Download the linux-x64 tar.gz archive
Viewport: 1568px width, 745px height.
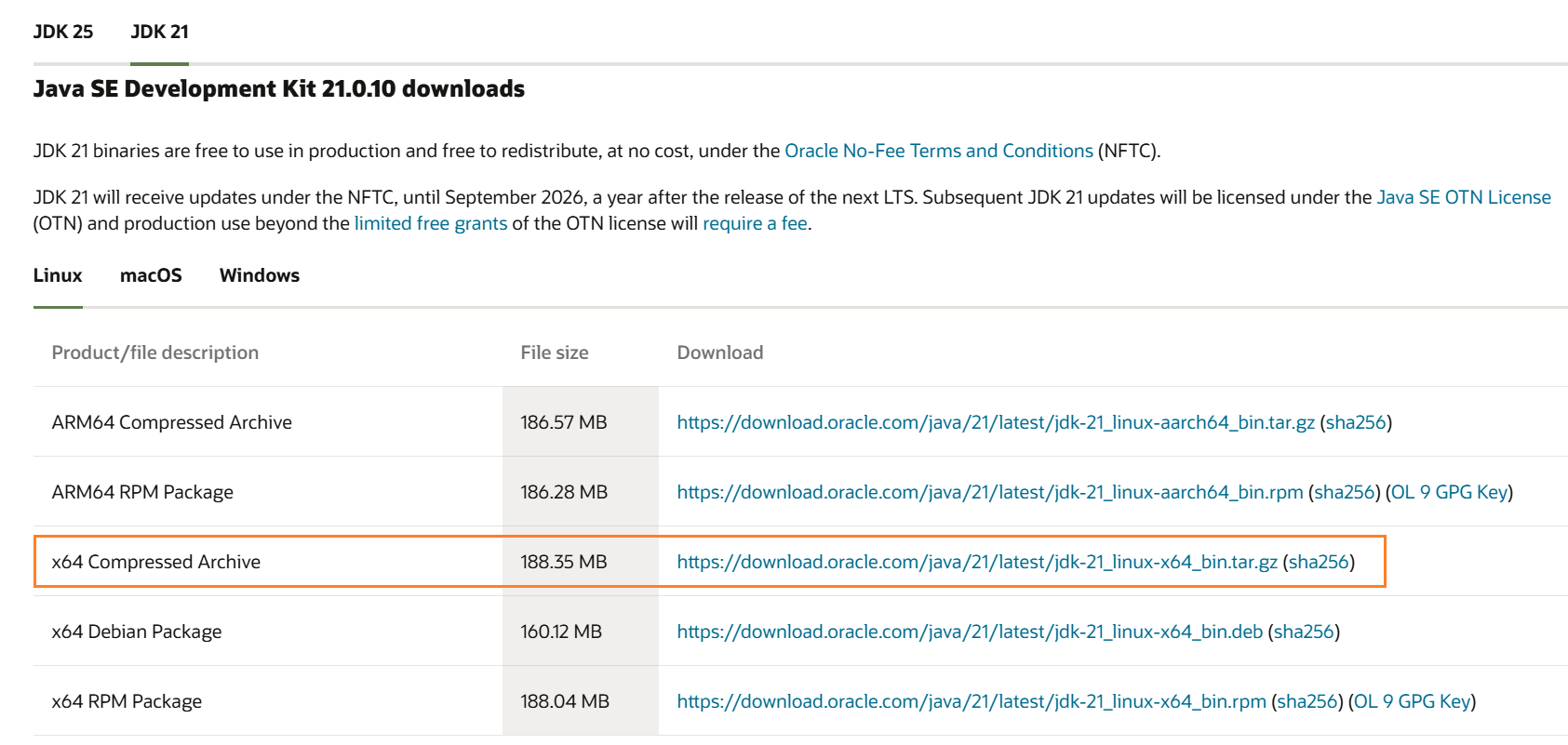click(977, 562)
